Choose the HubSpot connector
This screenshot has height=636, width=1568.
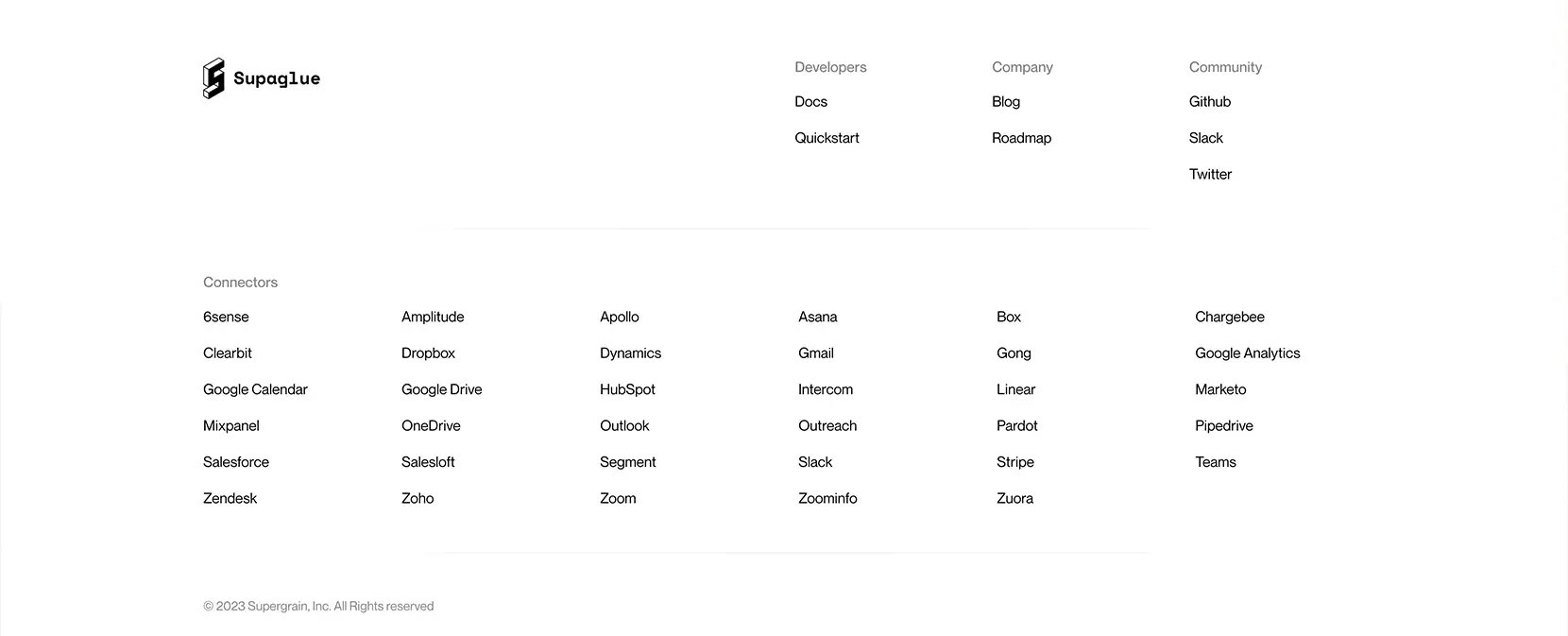[x=627, y=389]
